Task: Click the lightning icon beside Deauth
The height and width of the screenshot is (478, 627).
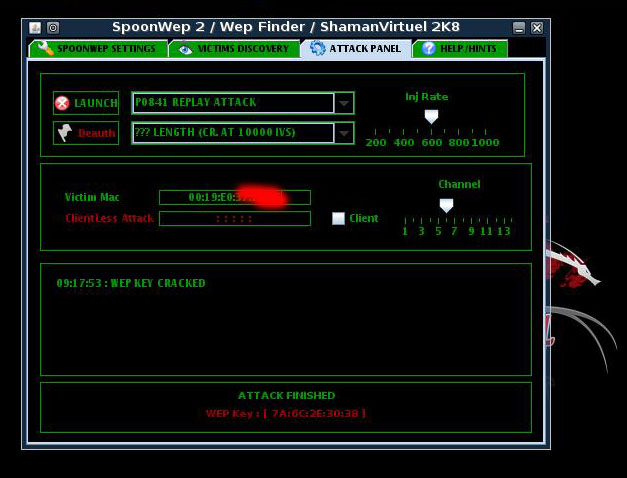Action: coord(65,133)
